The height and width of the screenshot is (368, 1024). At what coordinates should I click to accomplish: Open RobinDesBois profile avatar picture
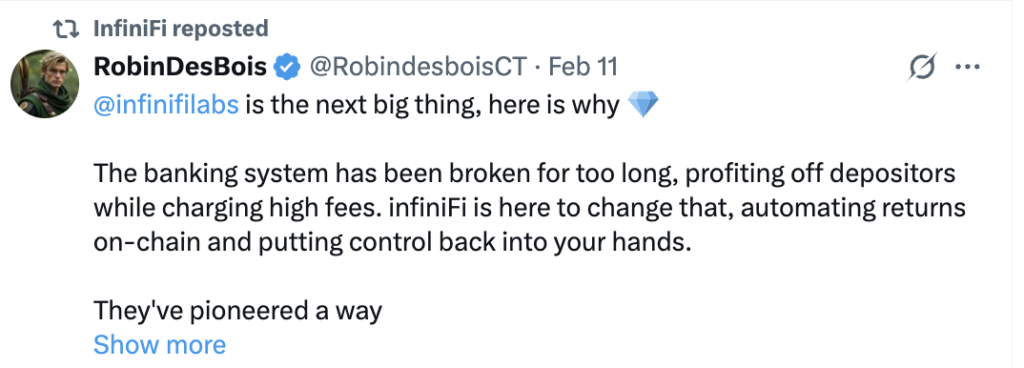[x=44, y=84]
